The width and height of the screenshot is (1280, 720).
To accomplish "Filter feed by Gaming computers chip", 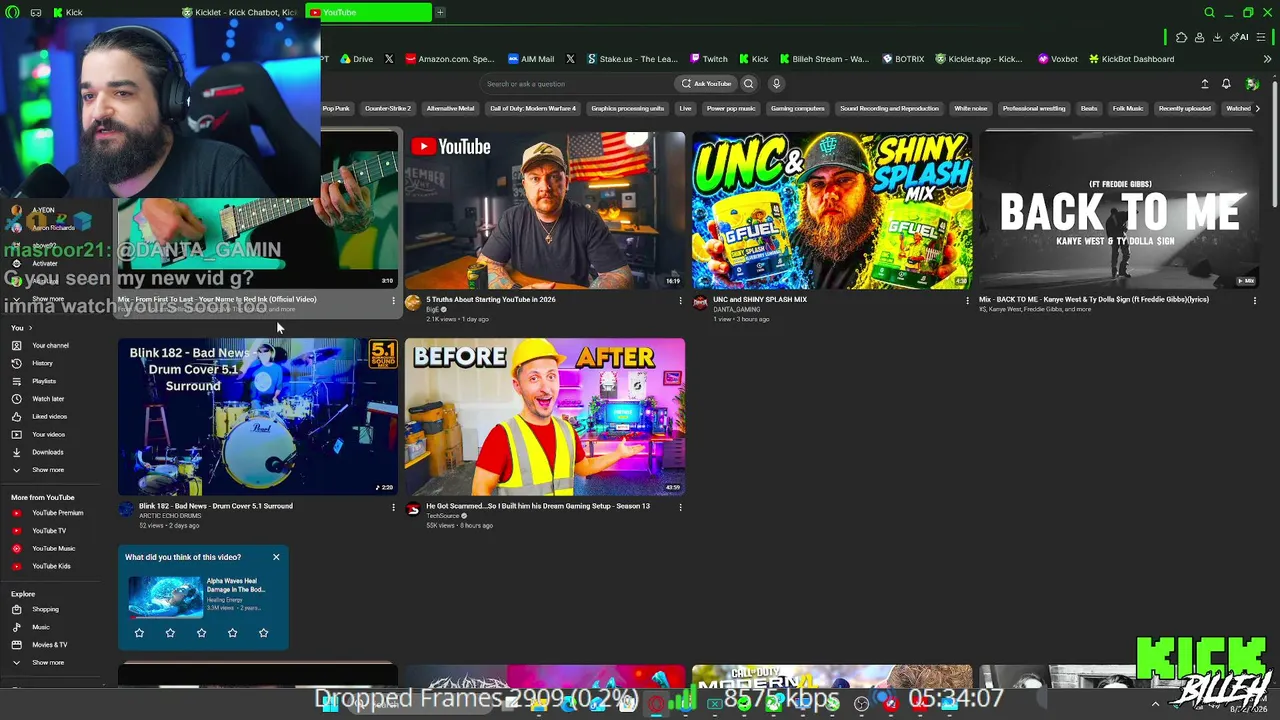I will 797,108.
